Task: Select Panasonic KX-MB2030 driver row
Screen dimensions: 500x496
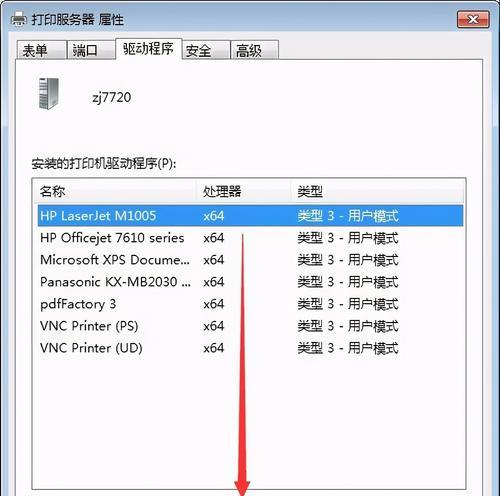Action: 250,282
